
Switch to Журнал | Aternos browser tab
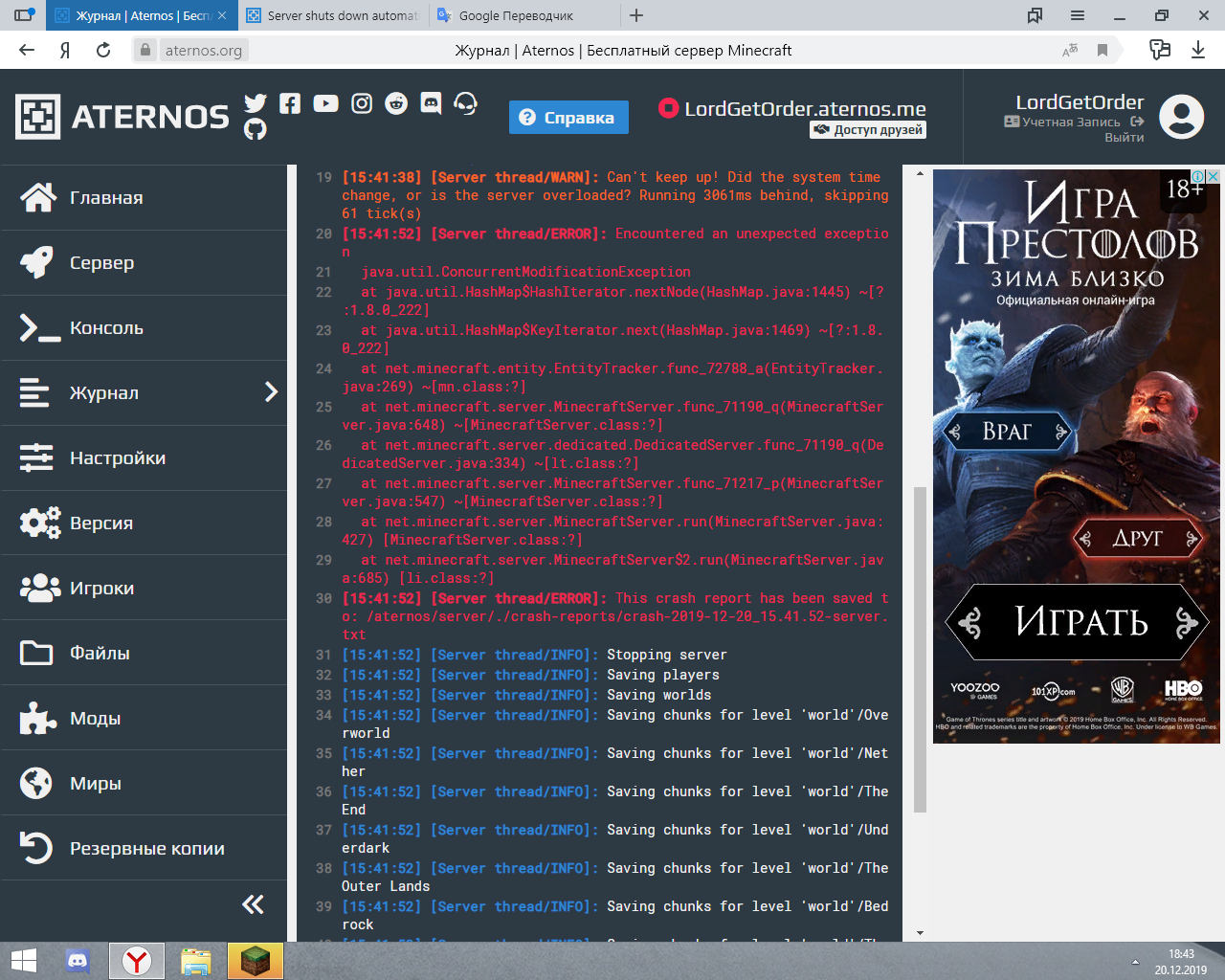140,15
